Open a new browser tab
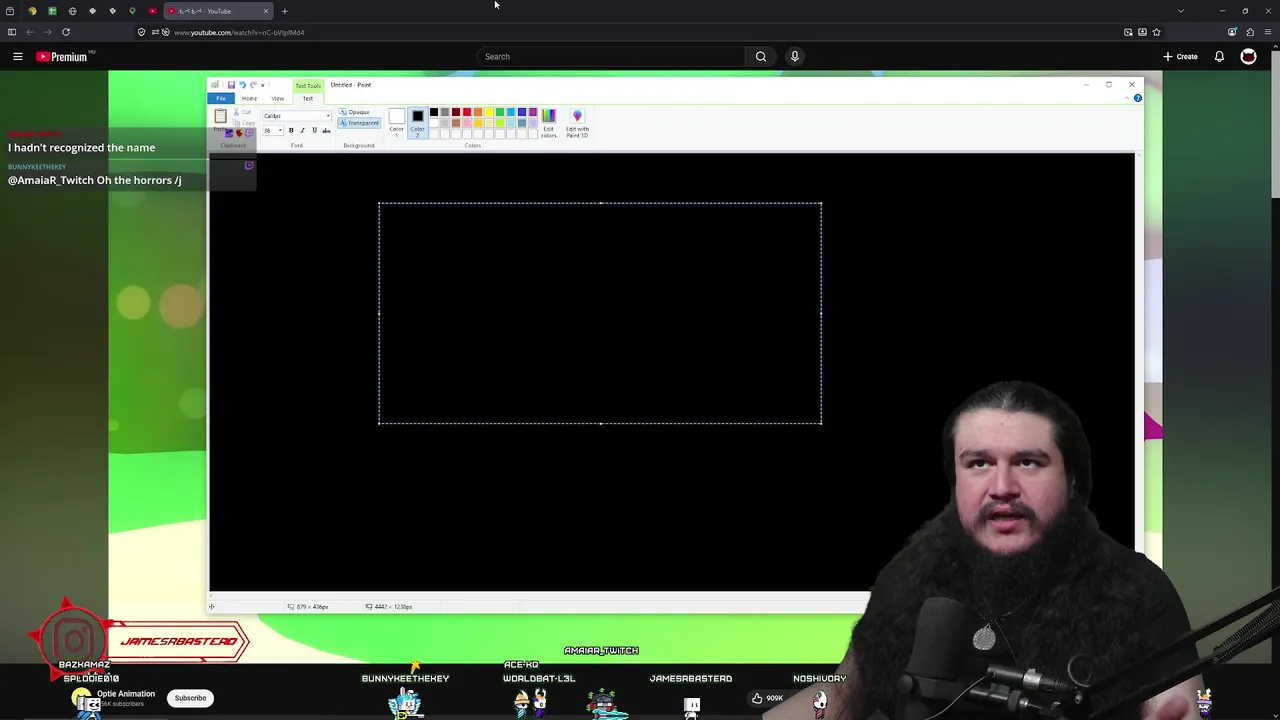The height and width of the screenshot is (720, 1280). point(284,11)
